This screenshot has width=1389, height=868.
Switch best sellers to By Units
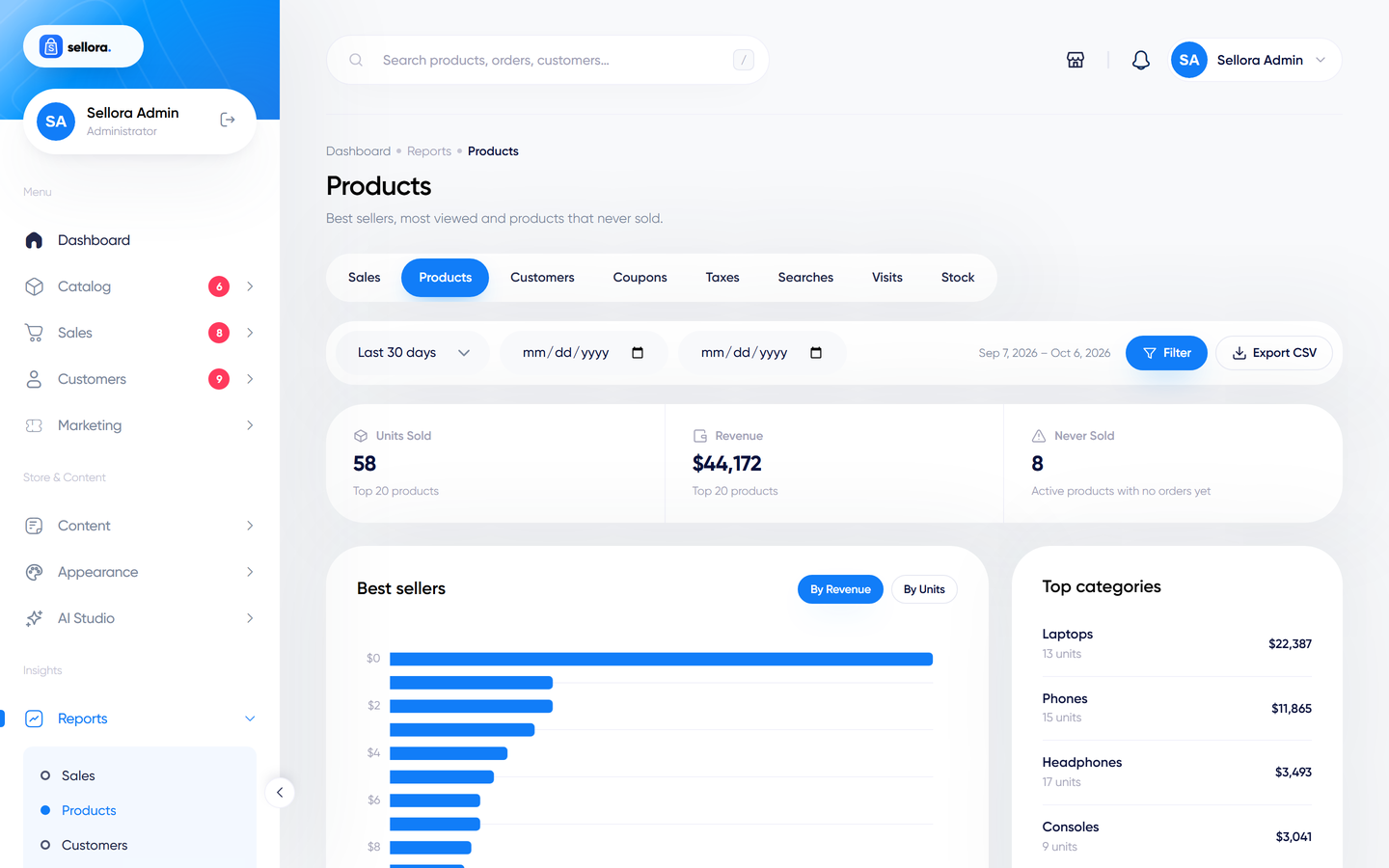[x=924, y=589]
